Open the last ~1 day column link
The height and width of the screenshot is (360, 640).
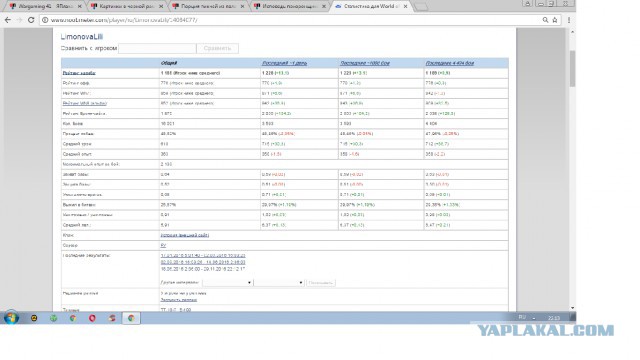click(284, 63)
